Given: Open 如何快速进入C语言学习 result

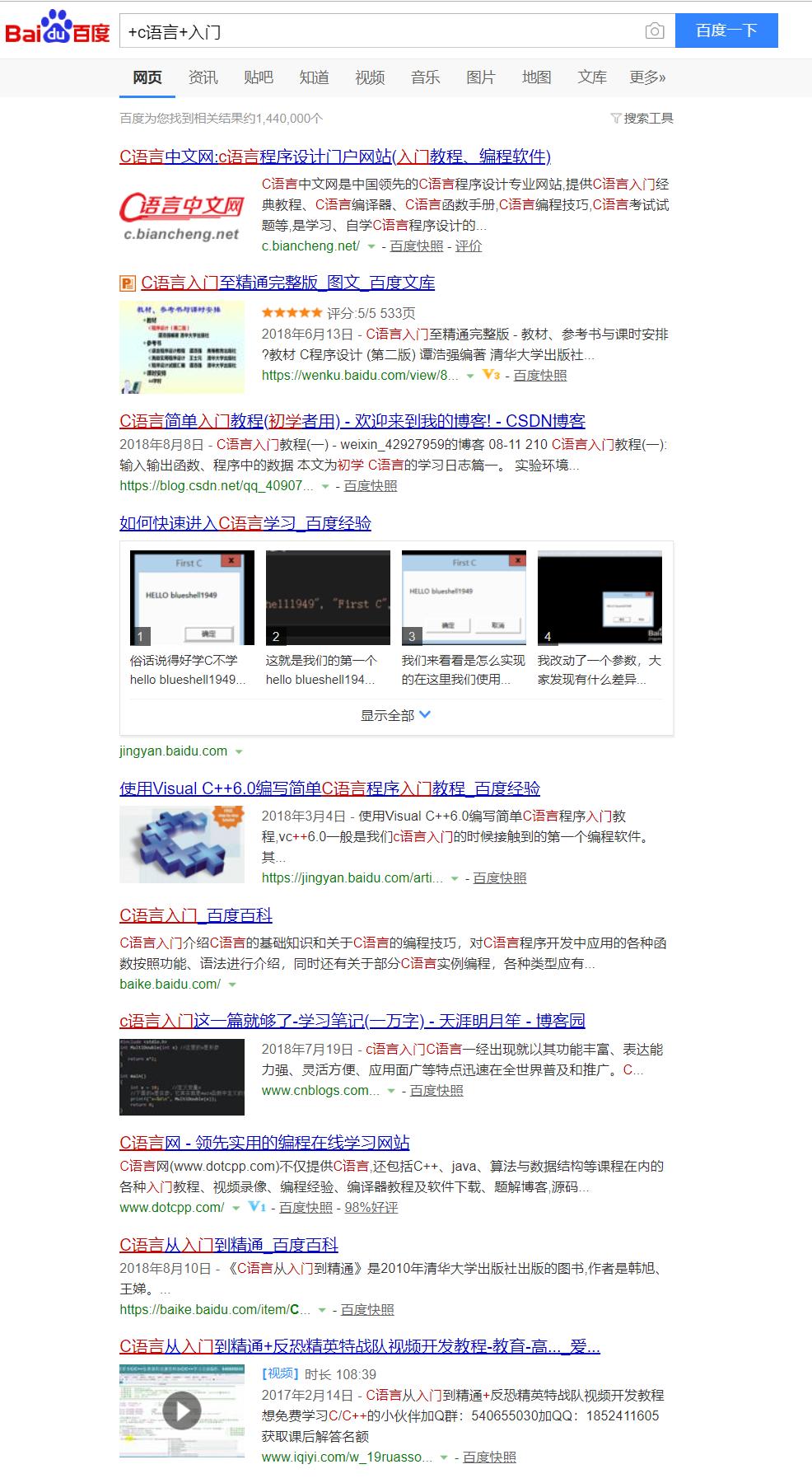Looking at the screenshot, I should tap(245, 523).
